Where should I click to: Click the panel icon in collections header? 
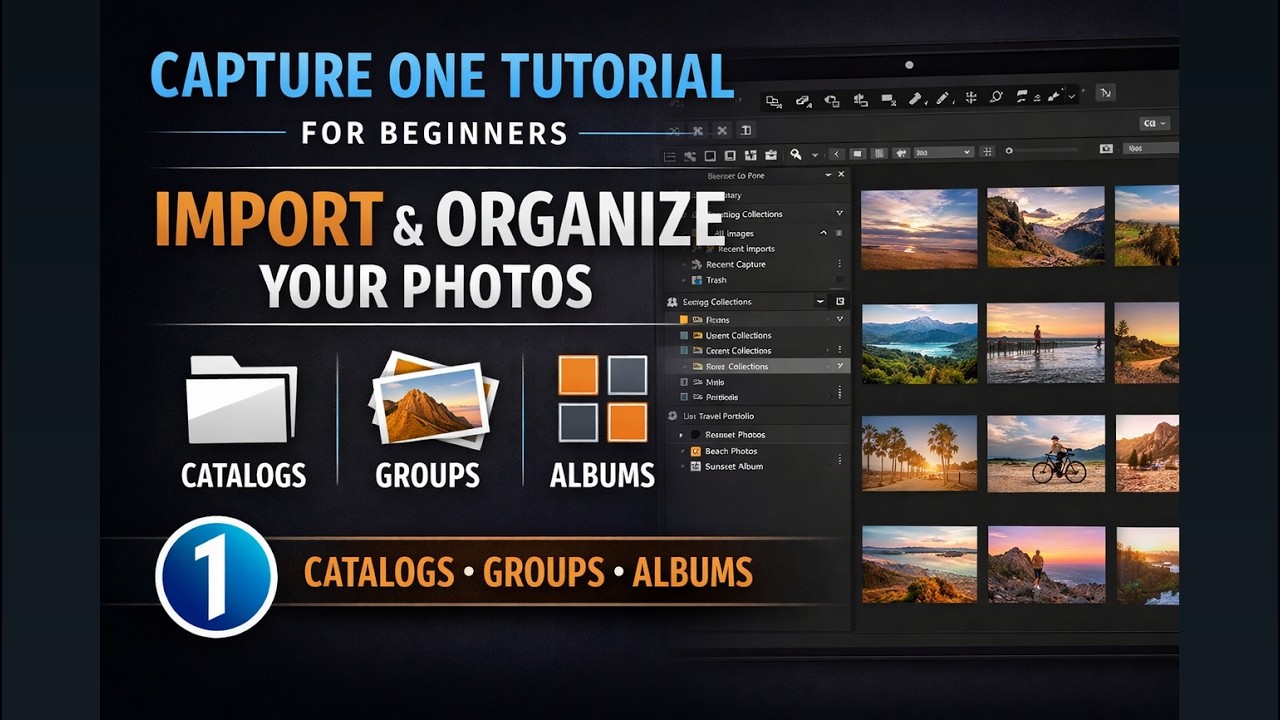840,301
